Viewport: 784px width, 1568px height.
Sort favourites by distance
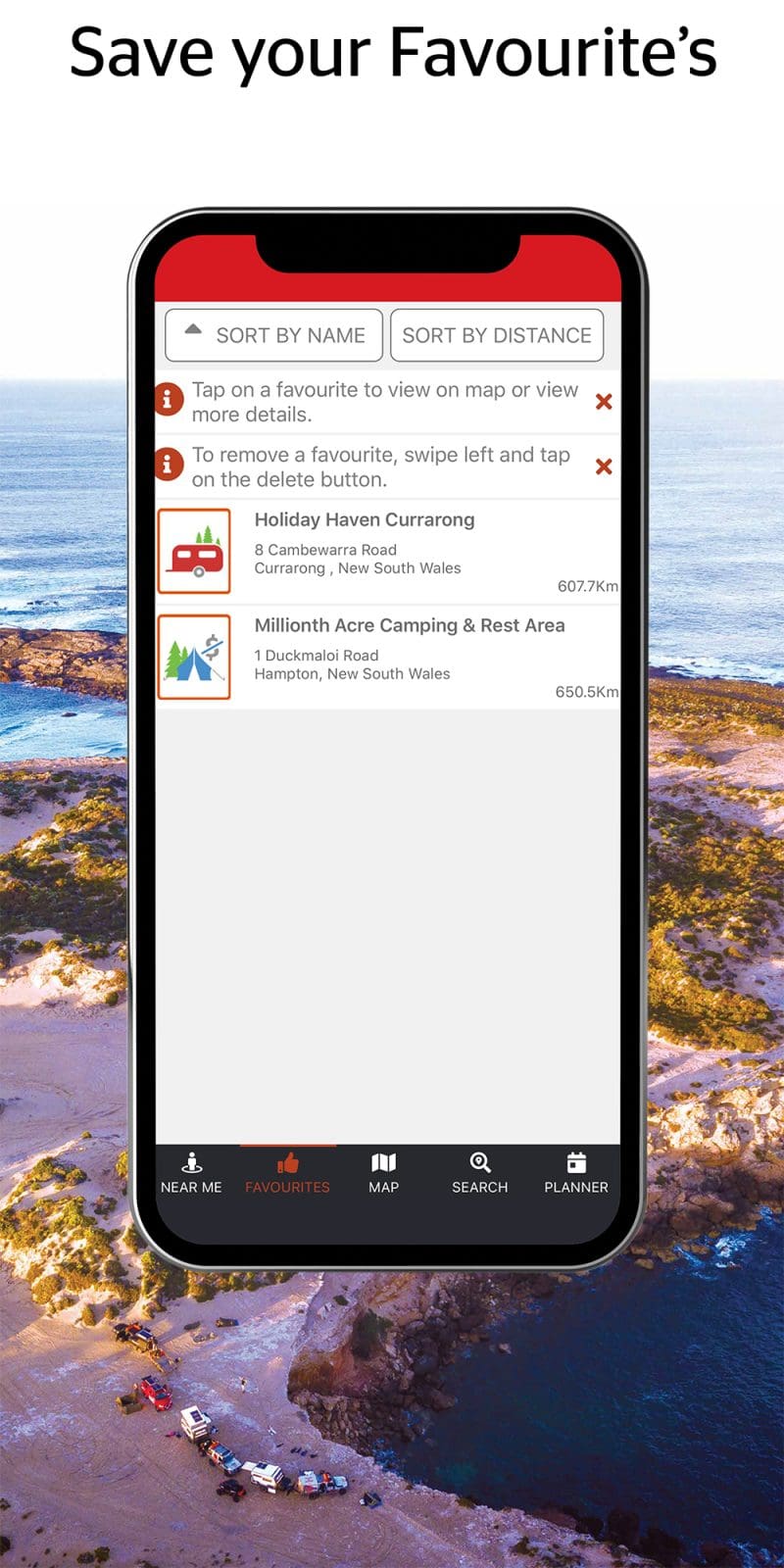(x=496, y=335)
